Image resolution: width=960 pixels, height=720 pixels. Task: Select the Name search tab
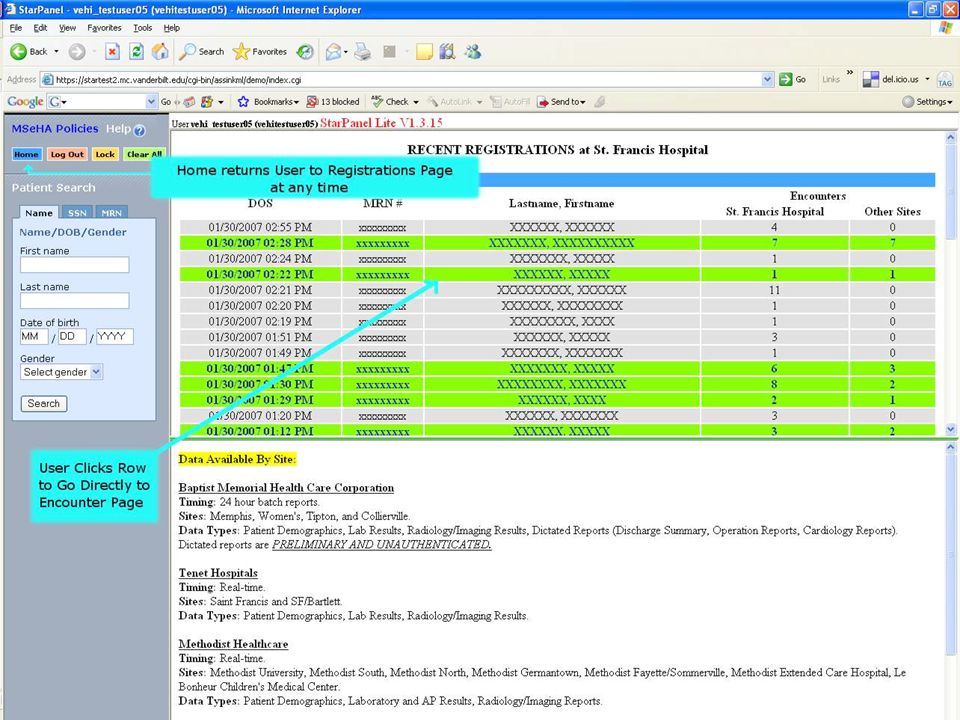click(39, 212)
